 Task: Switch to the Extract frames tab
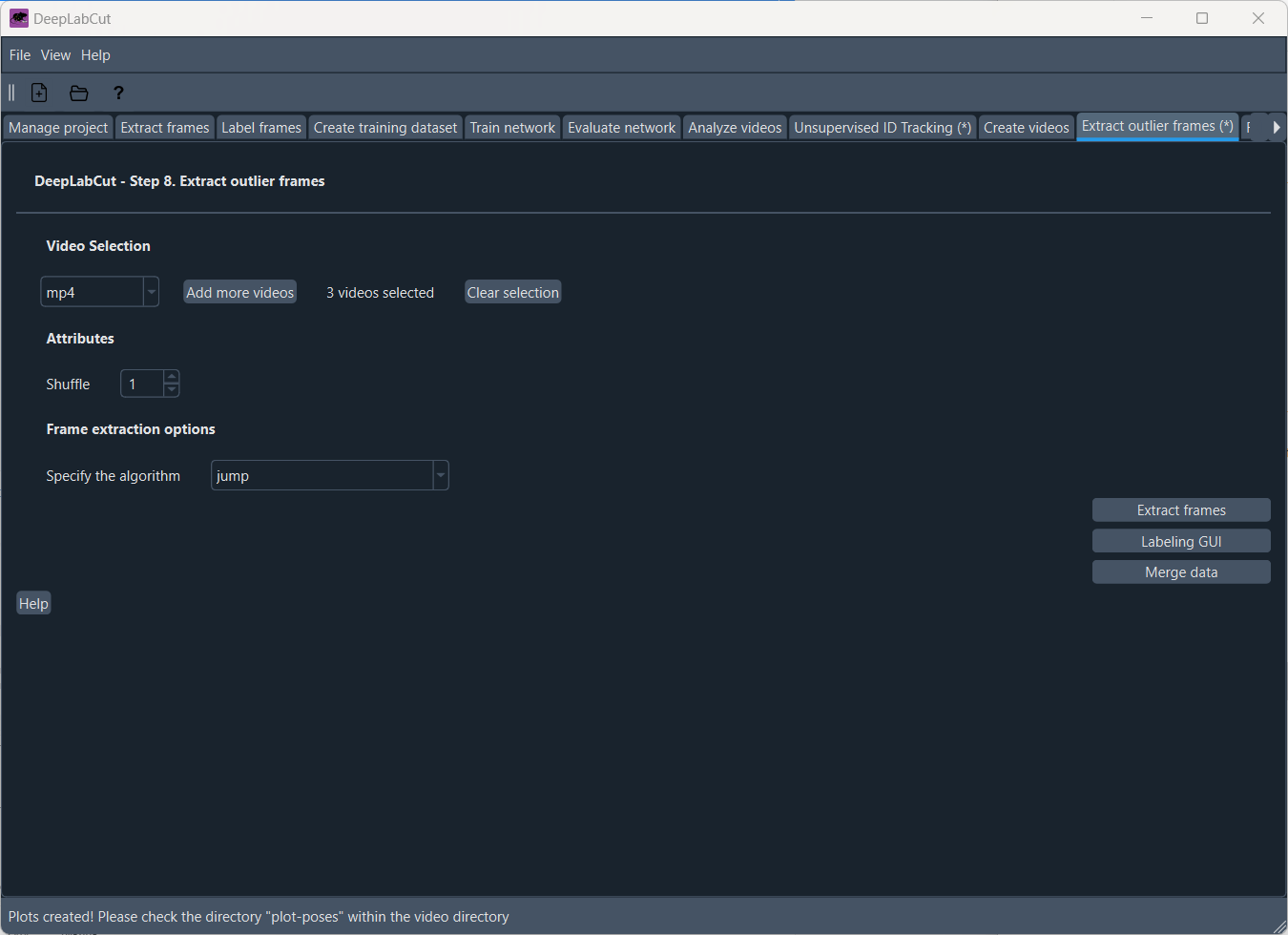click(165, 128)
